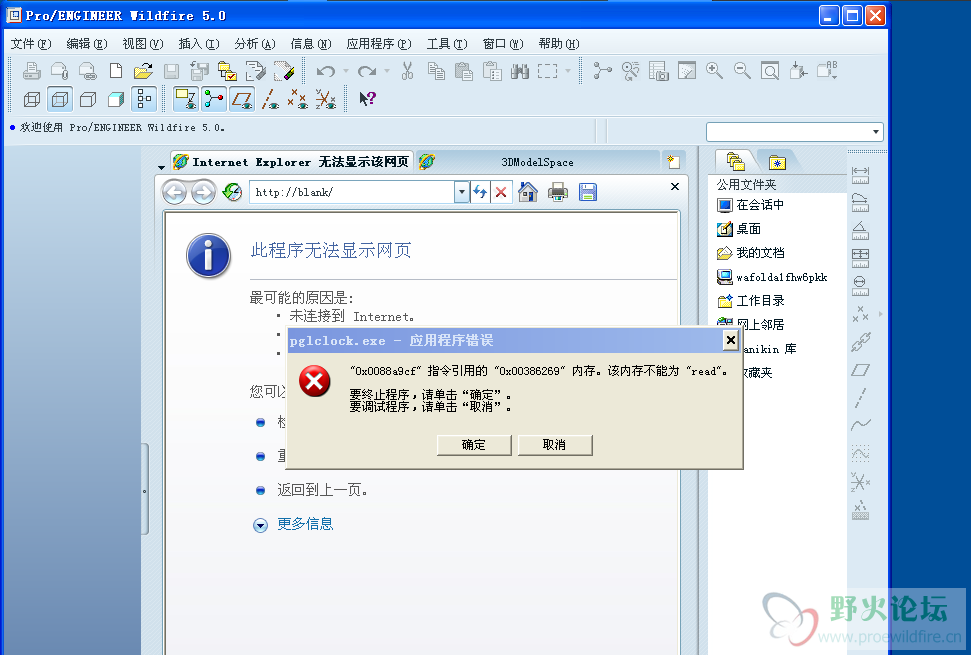Image resolution: width=971 pixels, height=655 pixels.
Task: Select Internet Explorer 无法显示该网页 tab
Action: tap(291, 162)
